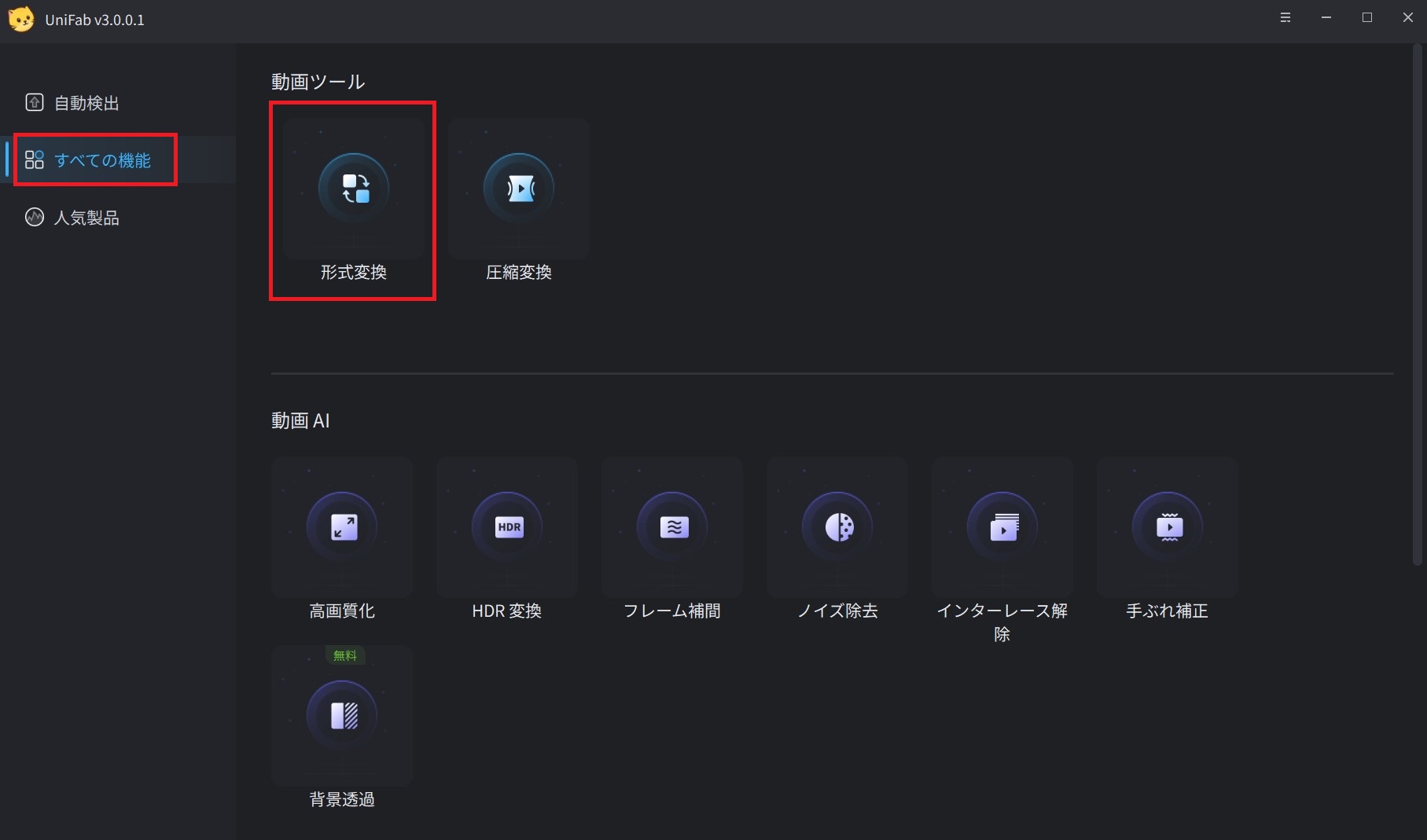Click the 動画 AI section heading
This screenshot has width=1427, height=840.
(300, 420)
